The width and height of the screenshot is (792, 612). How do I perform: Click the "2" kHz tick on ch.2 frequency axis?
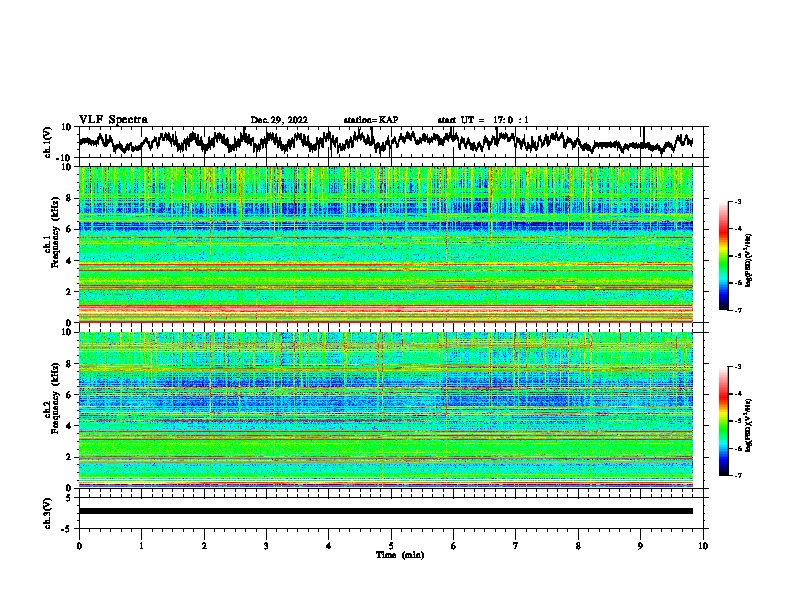click(69, 457)
